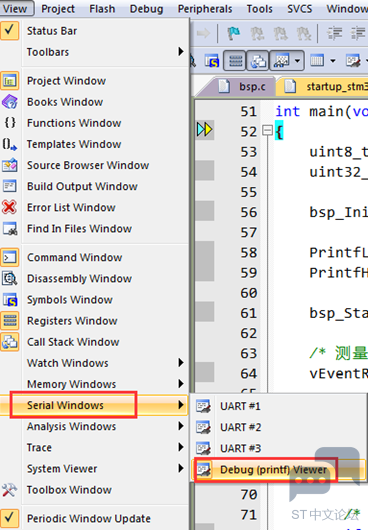Expand the Serial Windows submenu arrow
Viewport: 368px width, 530px height.
(181, 405)
